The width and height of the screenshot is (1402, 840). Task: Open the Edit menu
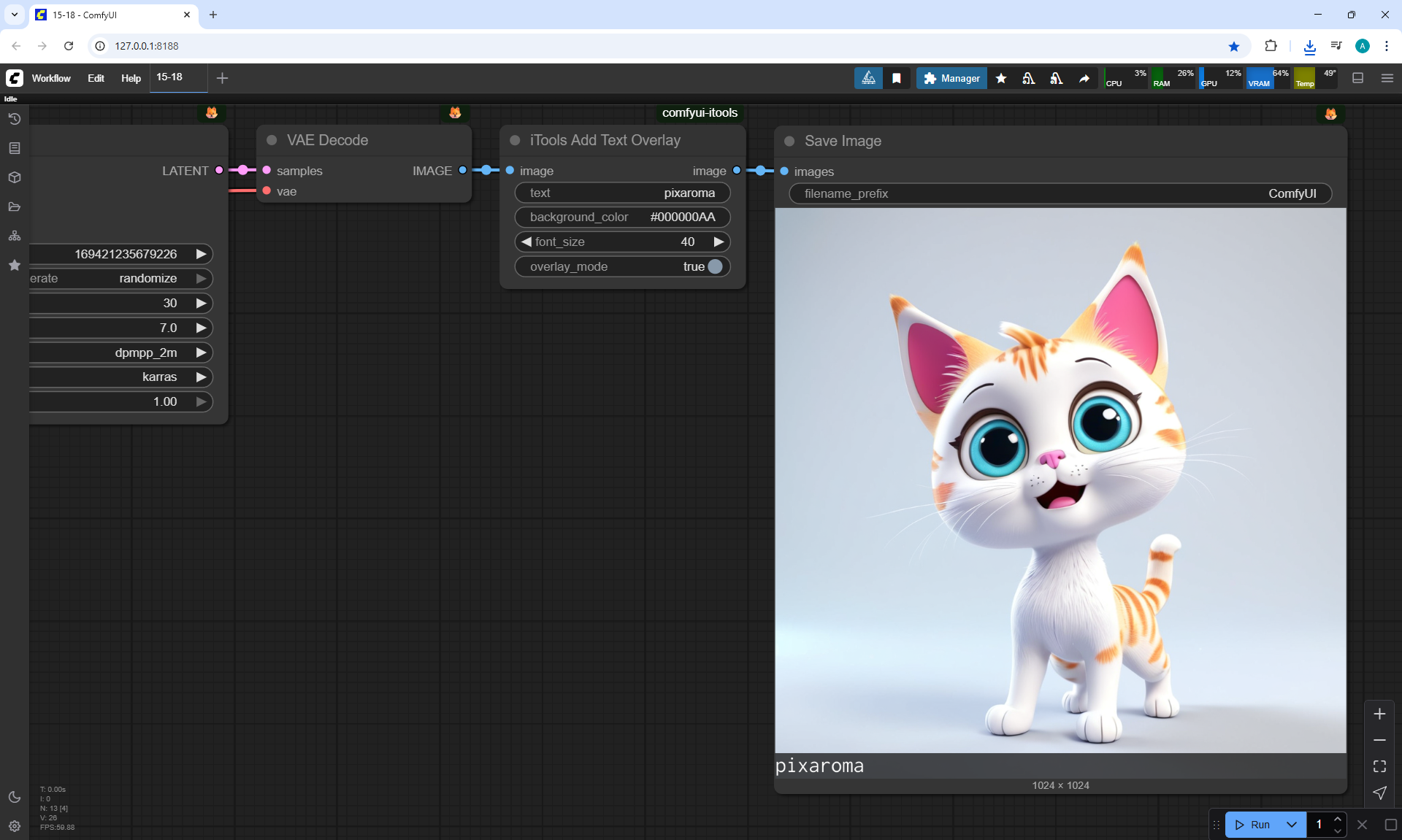click(x=96, y=78)
